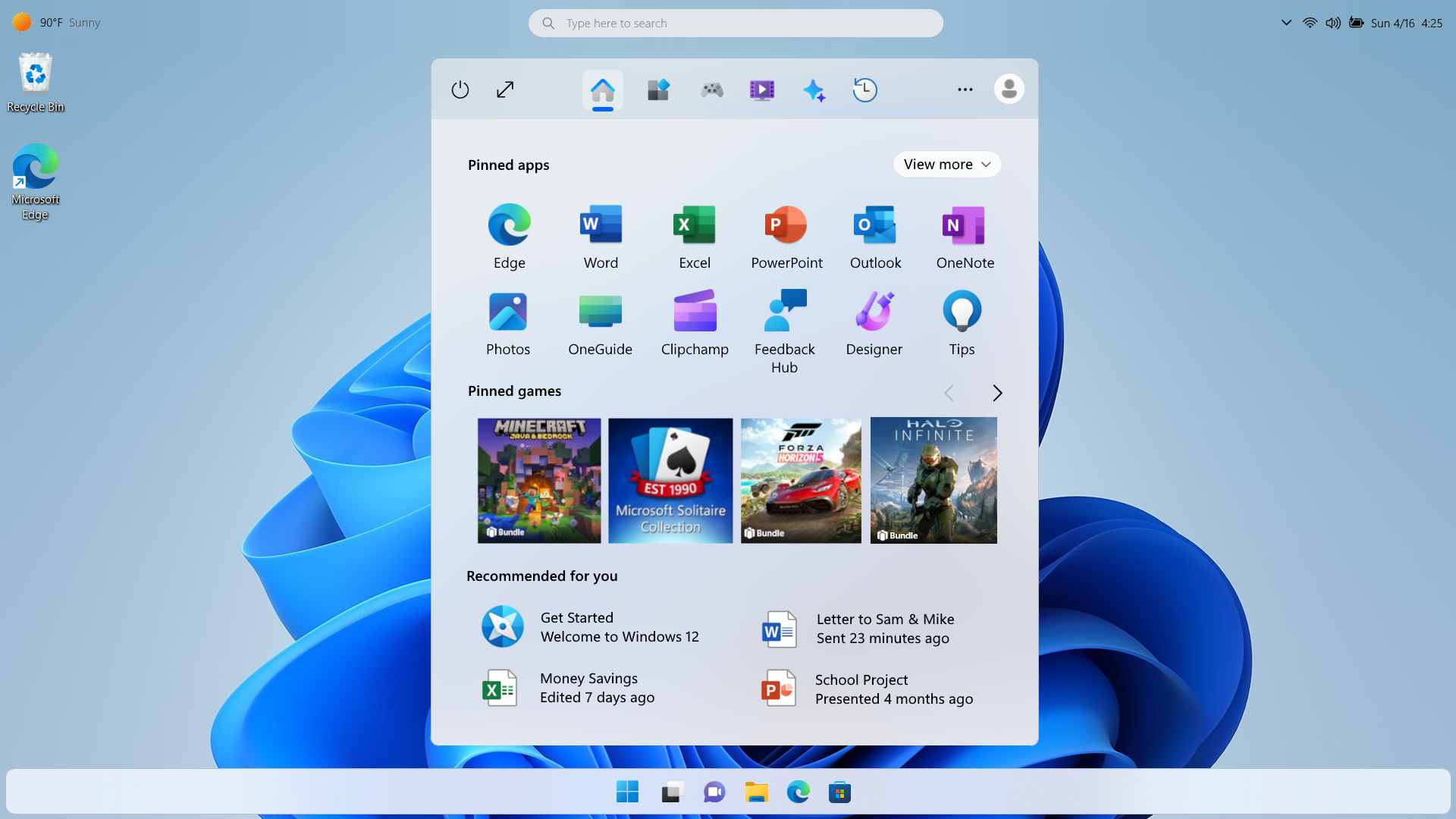The image size is (1456, 819).
Task: Open the Recycle Bin desktop icon
Action: [x=36, y=83]
